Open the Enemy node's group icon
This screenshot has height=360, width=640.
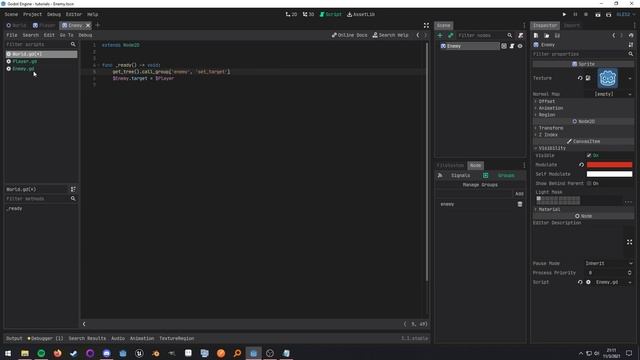(504, 46)
